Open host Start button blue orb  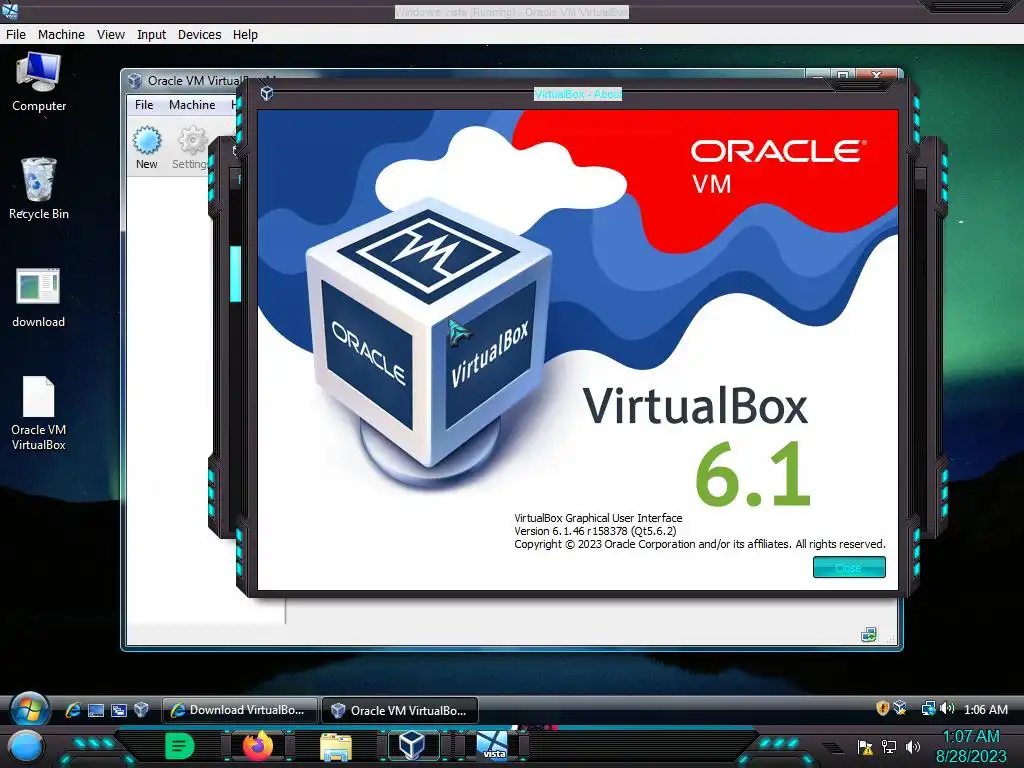point(26,747)
